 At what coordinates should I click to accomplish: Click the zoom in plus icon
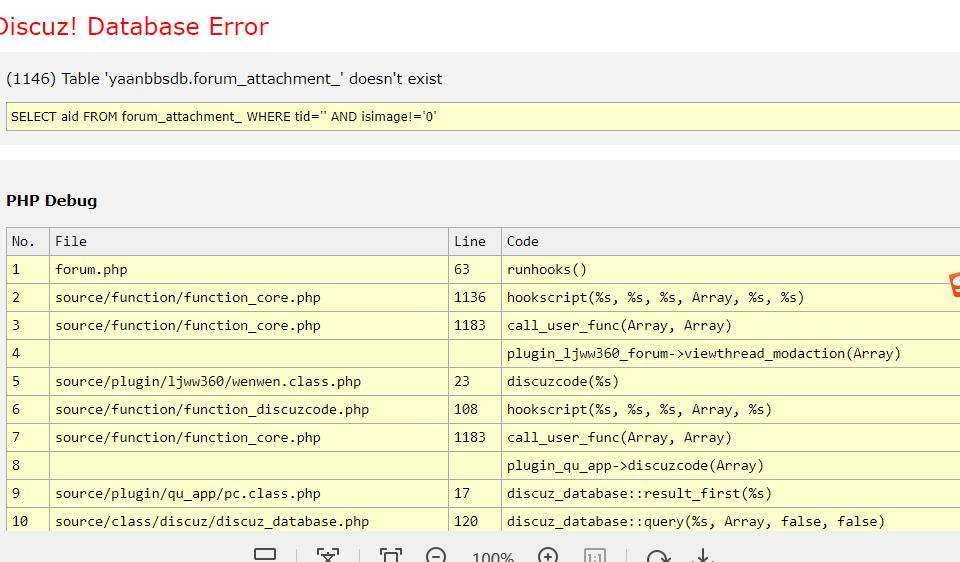tap(548, 556)
